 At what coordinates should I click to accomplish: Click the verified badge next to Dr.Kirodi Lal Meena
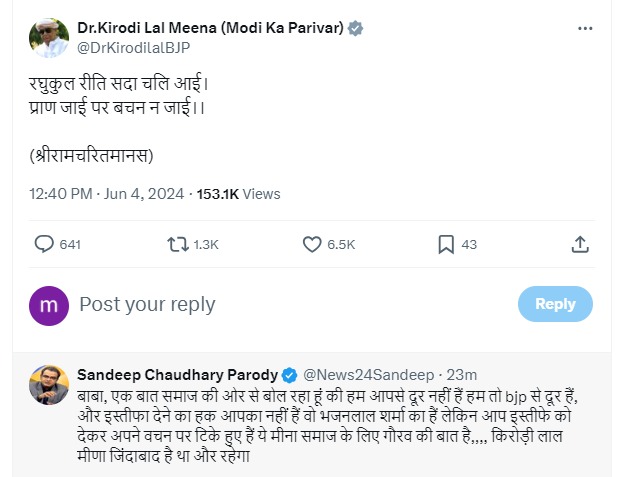click(354, 29)
